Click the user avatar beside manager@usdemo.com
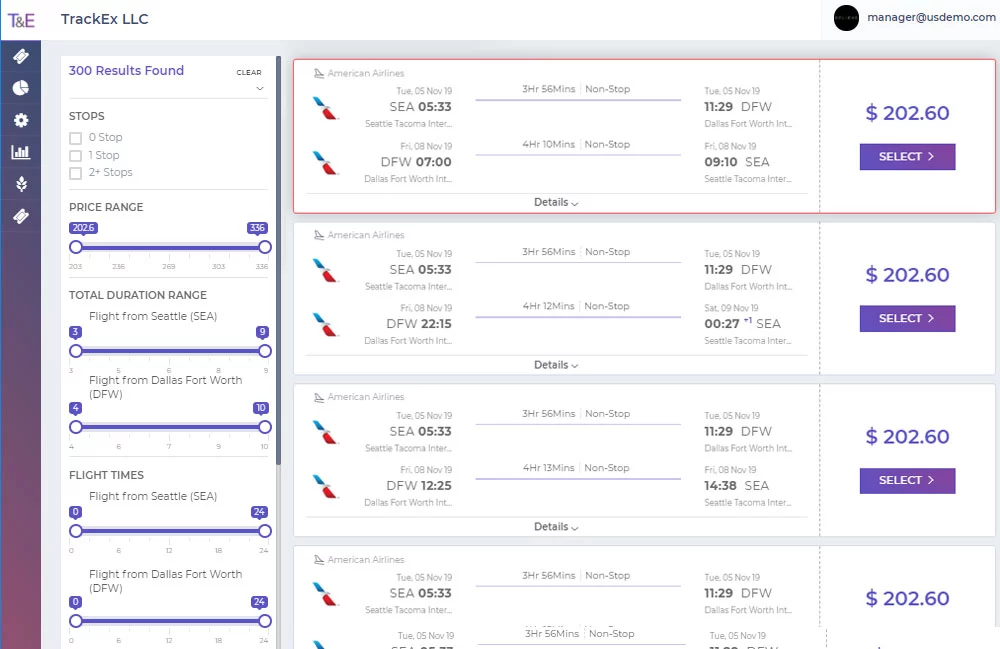This screenshot has height=649, width=1000. (846, 18)
